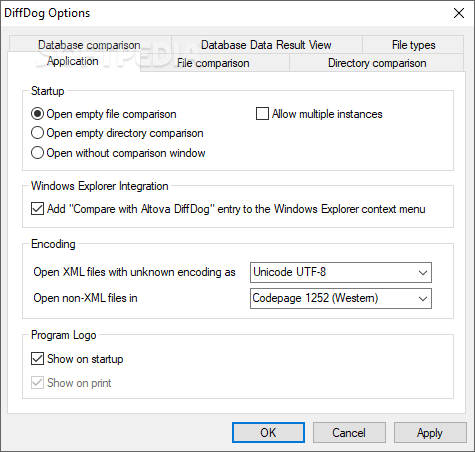This screenshot has width=475, height=452.
Task: Open the Directory comparison tab
Action: click(377, 63)
